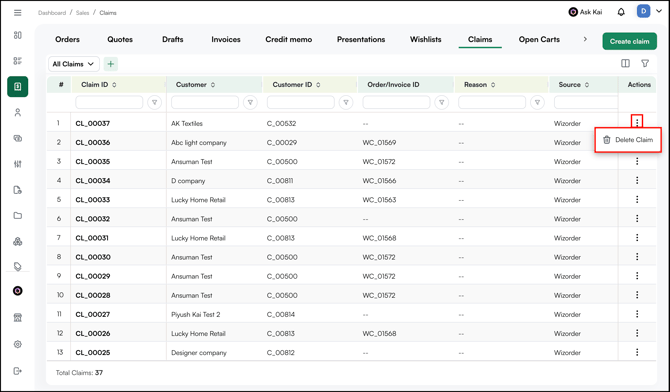Open the gear settings sidebar icon

coord(18,344)
